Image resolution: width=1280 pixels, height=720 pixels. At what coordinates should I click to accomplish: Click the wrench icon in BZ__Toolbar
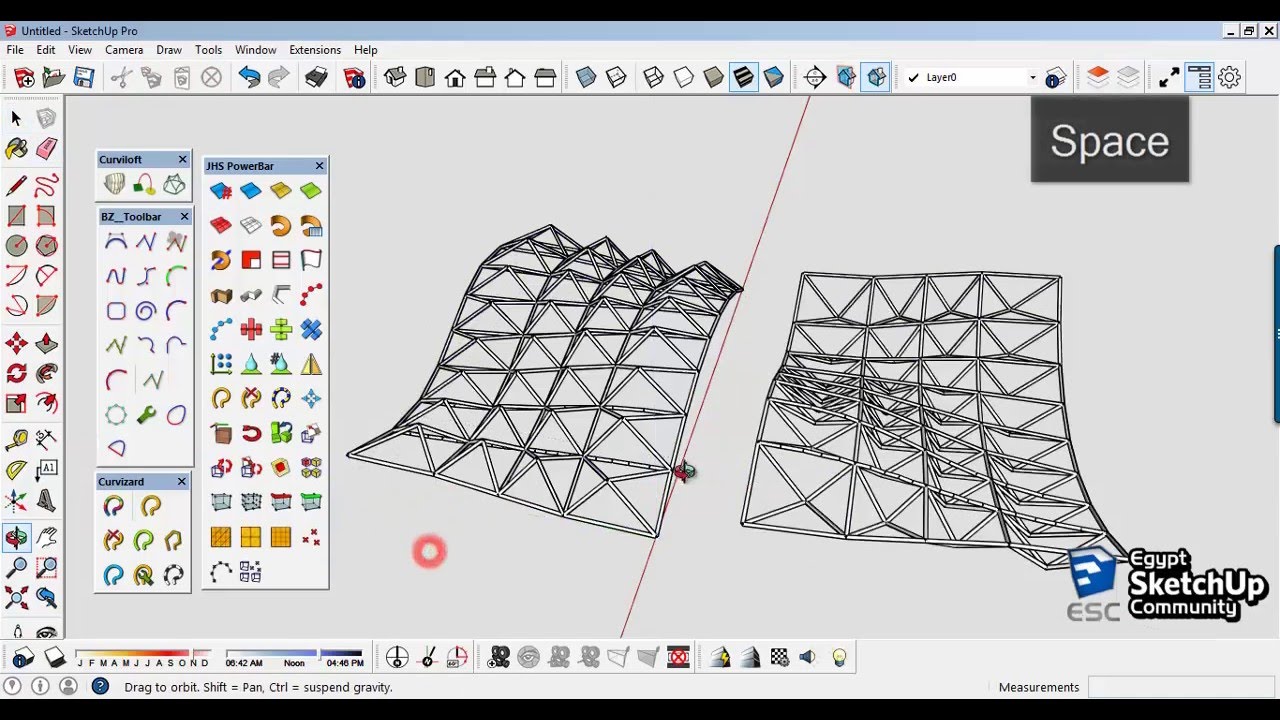[x=146, y=414]
